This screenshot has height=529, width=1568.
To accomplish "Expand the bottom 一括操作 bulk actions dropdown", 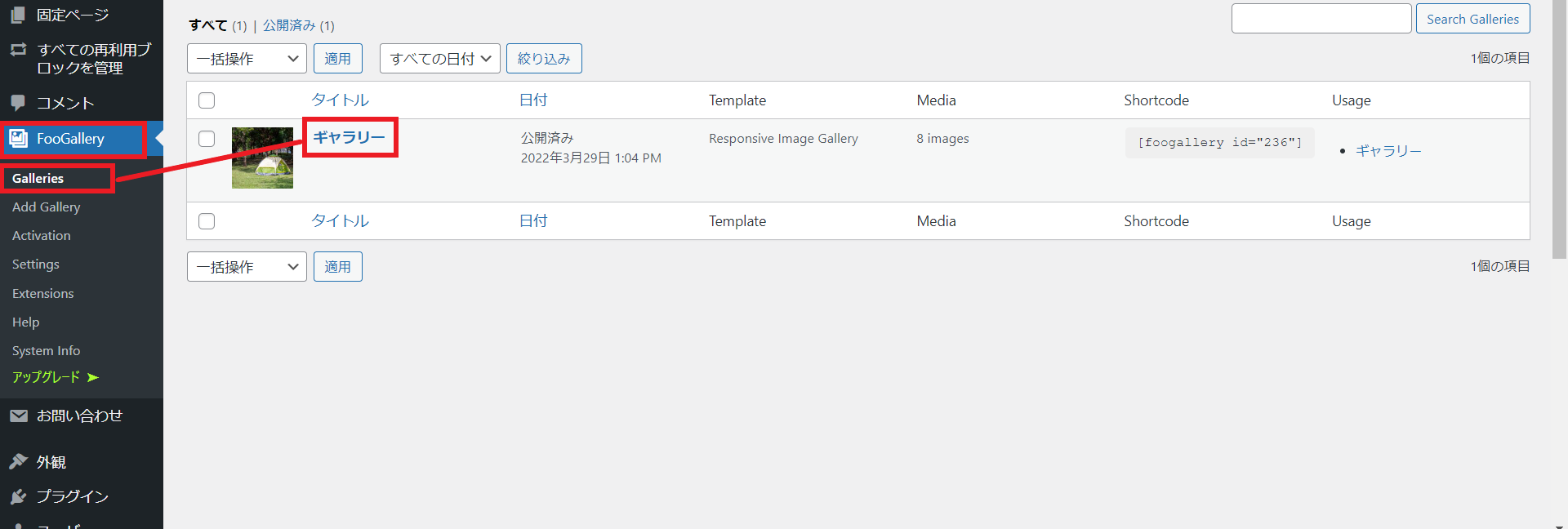I will tap(247, 267).
